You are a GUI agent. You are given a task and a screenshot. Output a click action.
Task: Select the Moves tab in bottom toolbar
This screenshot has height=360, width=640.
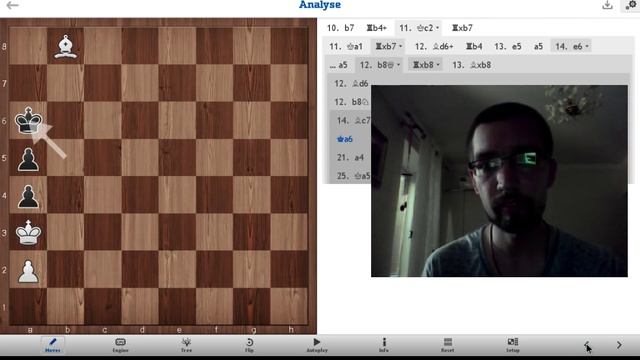53,345
